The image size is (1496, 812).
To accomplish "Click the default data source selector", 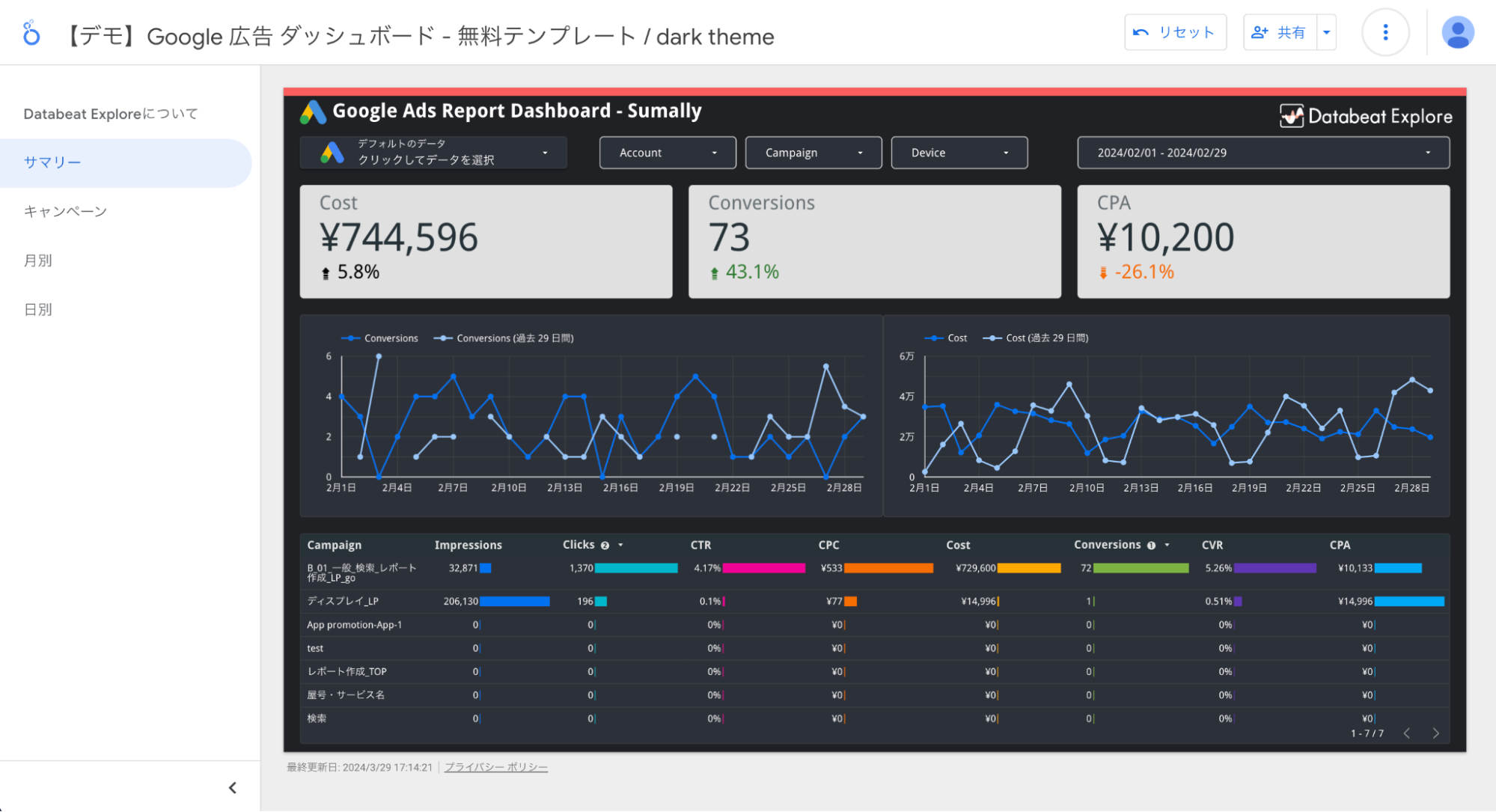I will (431, 152).
